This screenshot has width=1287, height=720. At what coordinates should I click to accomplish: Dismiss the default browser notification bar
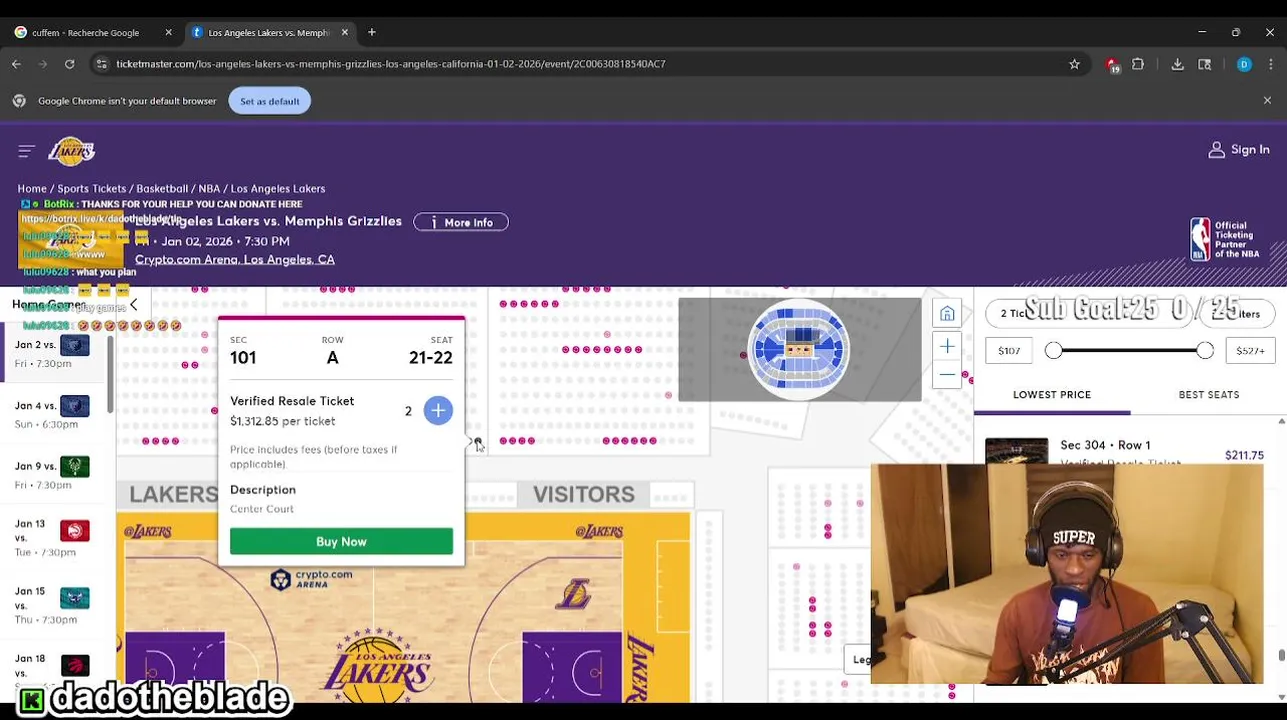coord(1267,101)
